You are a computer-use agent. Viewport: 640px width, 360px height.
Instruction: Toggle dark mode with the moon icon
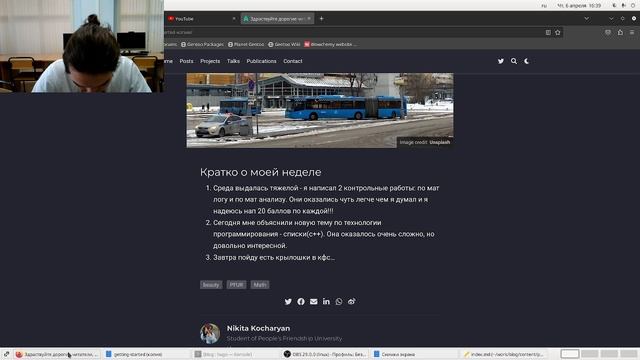(527, 61)
